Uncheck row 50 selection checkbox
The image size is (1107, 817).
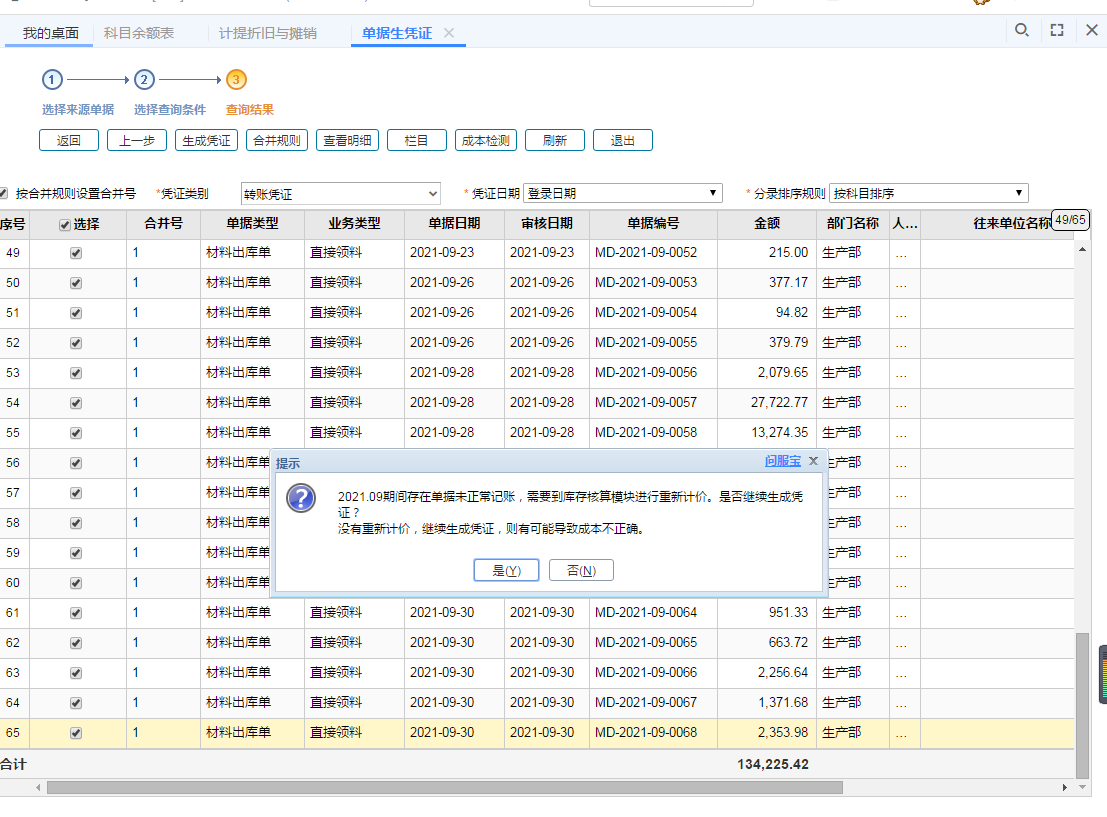pyautogui.click(x=76, y=283)
